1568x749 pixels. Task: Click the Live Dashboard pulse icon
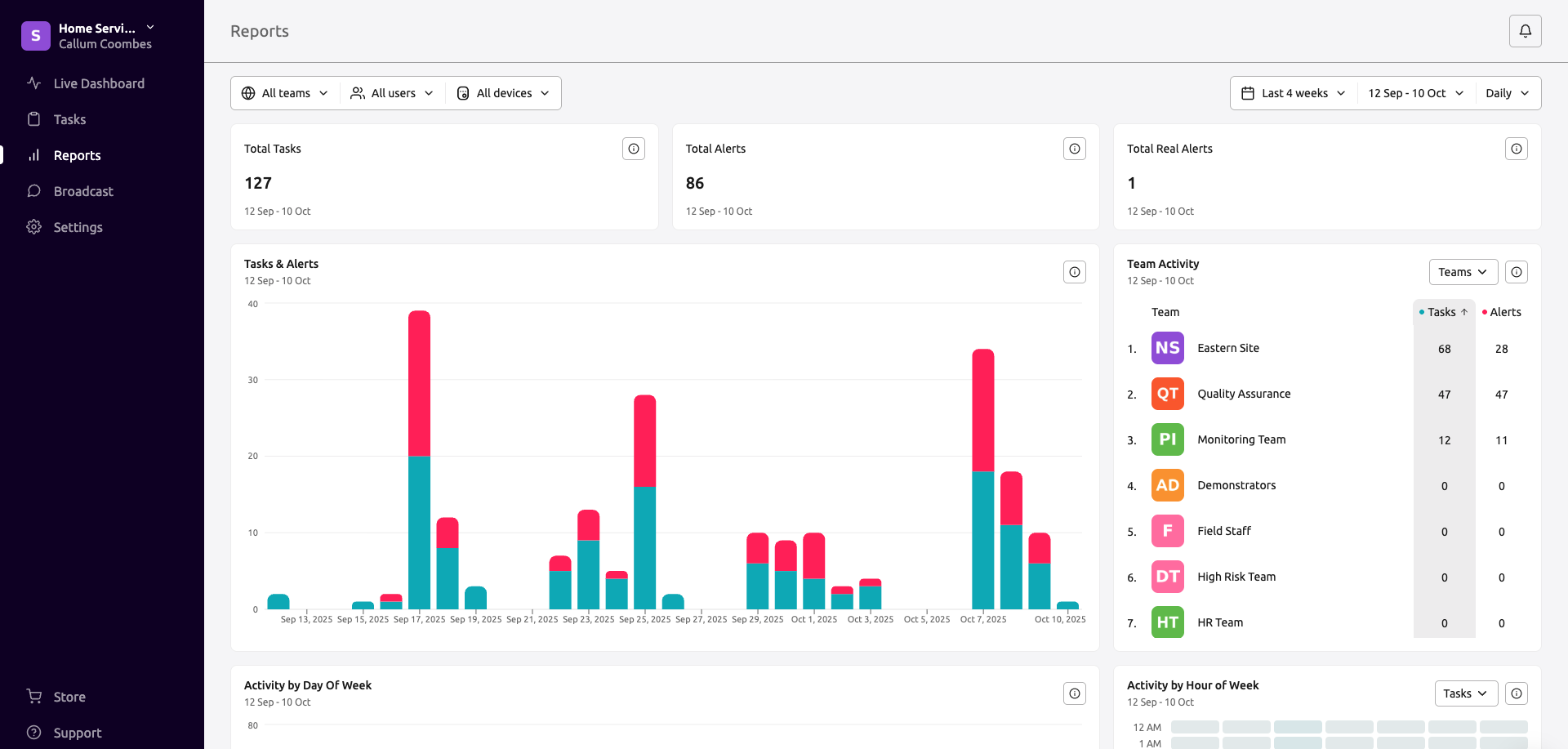tap(33, 83)
